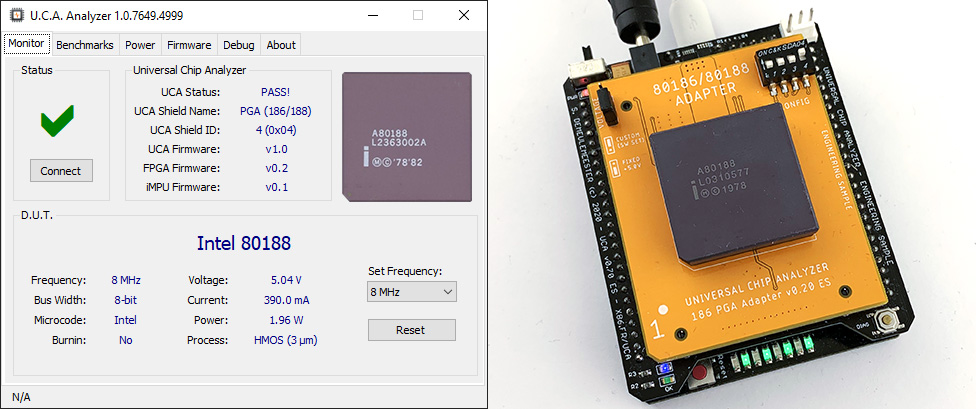The height and width of the screenshot is (409, 976).
Task: Click the A80188 chip thumbnail image
Action: click(407, 137)
